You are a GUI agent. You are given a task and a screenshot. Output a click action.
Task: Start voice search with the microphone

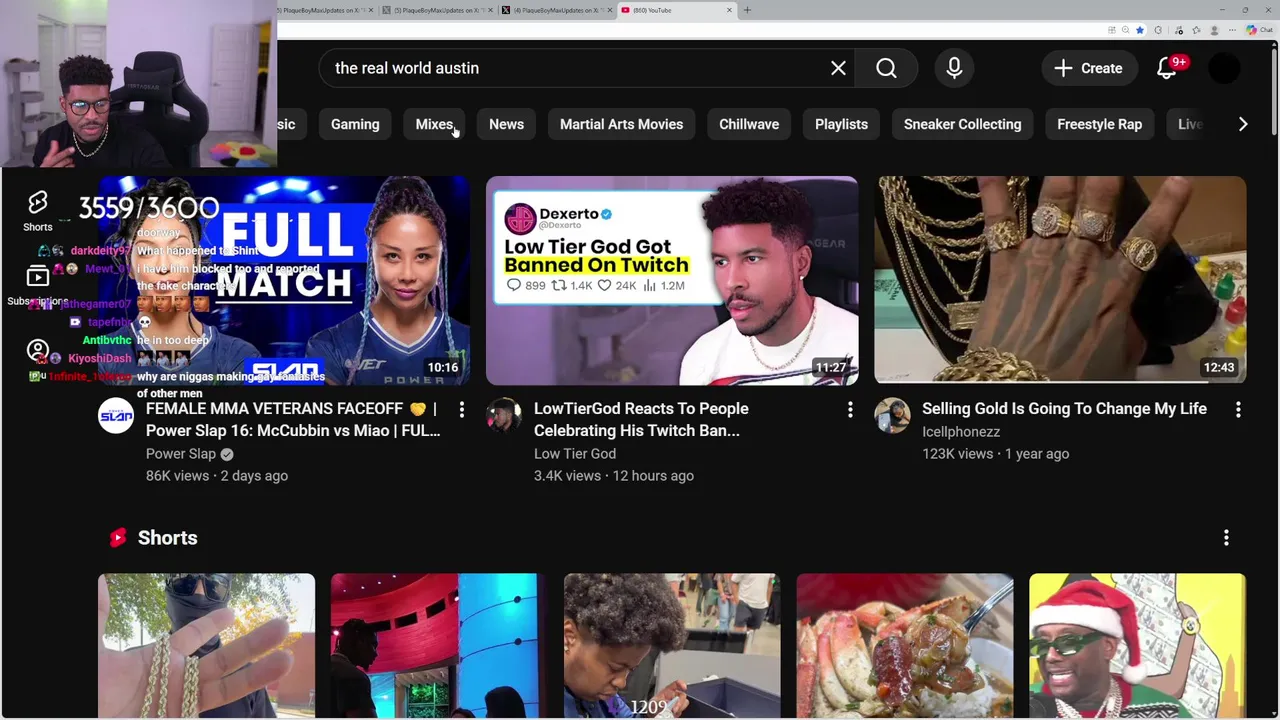pyautogui.click(x=954, y=68)
